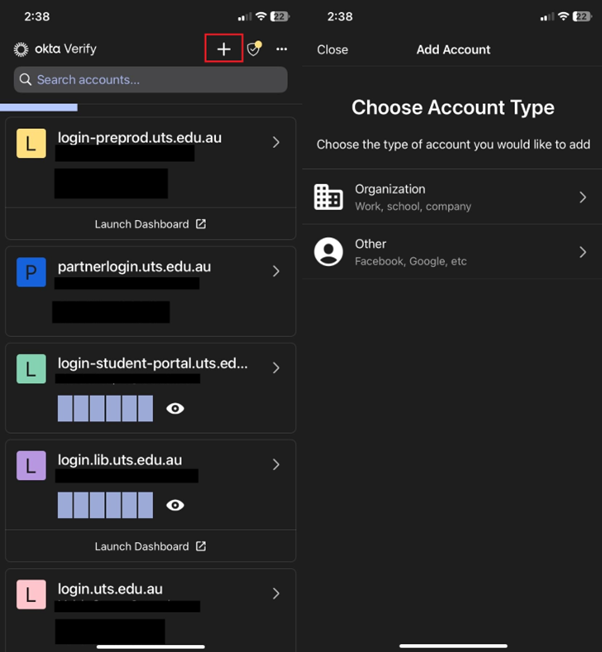Select Other account type
This screenshot has height=652, width=602.
(452, 252)
